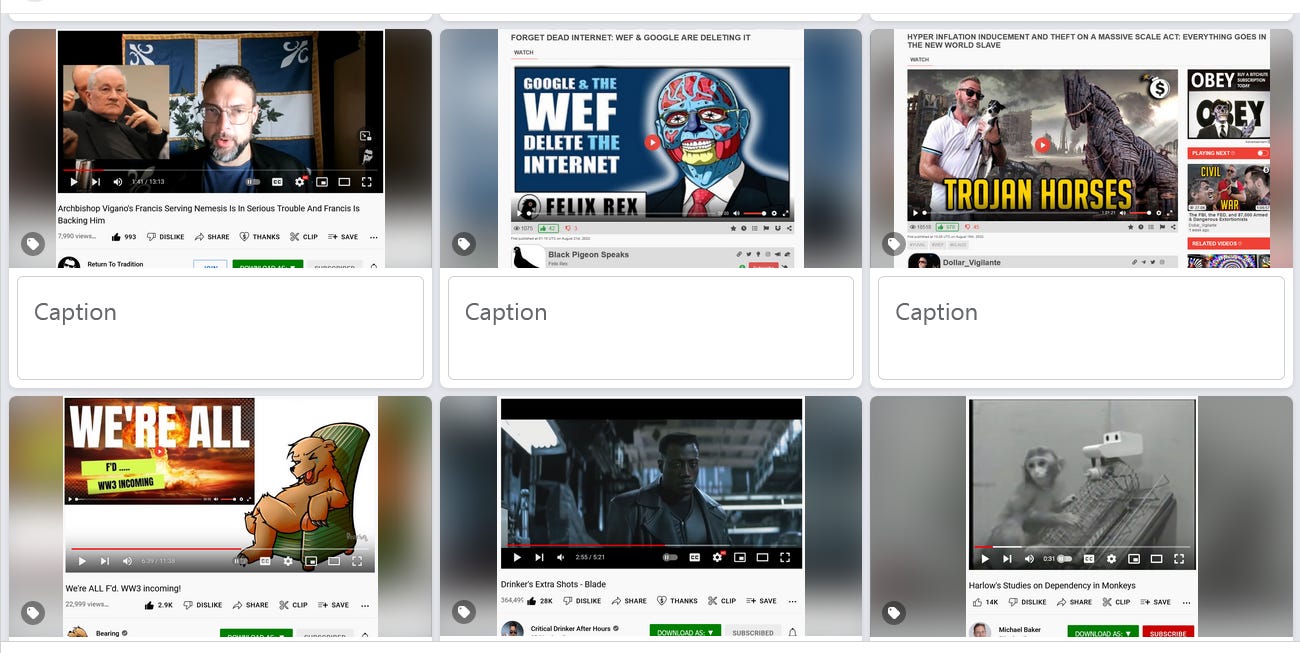Click Critical Drinker After Hours channel name
The image size is (1300, 653).
click(571, 629)
